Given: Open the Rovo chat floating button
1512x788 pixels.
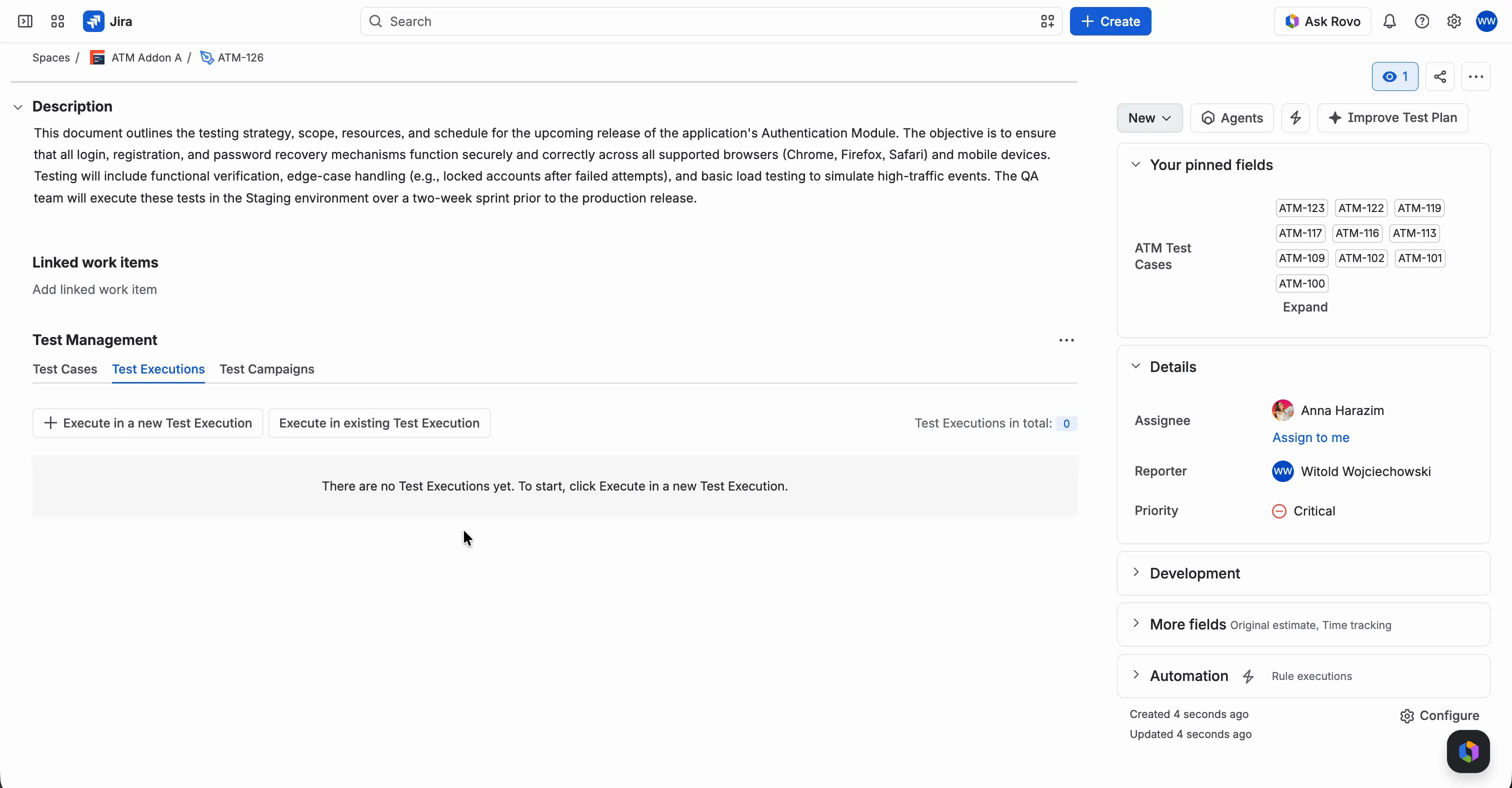Looking at the screenshot, I should point(1468,751).
